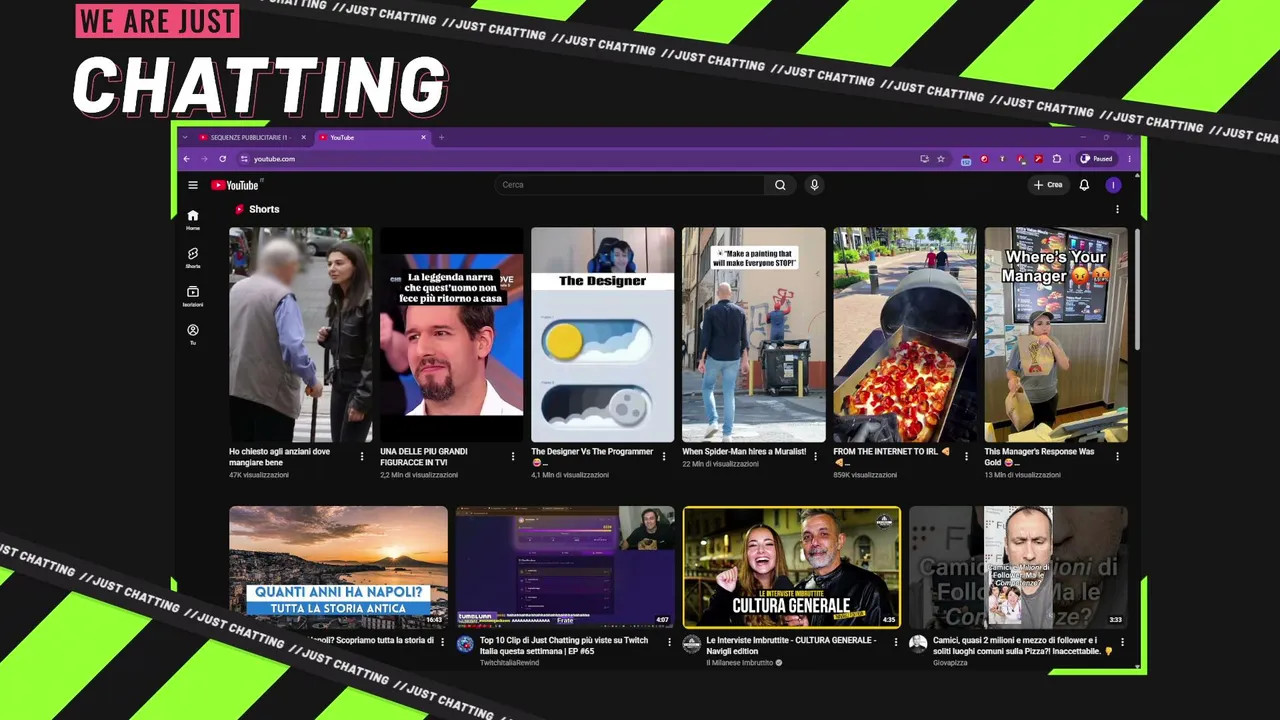Image resolution: width=1280 pixels, height=720 pixels.
Task: Close the YouTube tab
Action: tap(423, 137)
